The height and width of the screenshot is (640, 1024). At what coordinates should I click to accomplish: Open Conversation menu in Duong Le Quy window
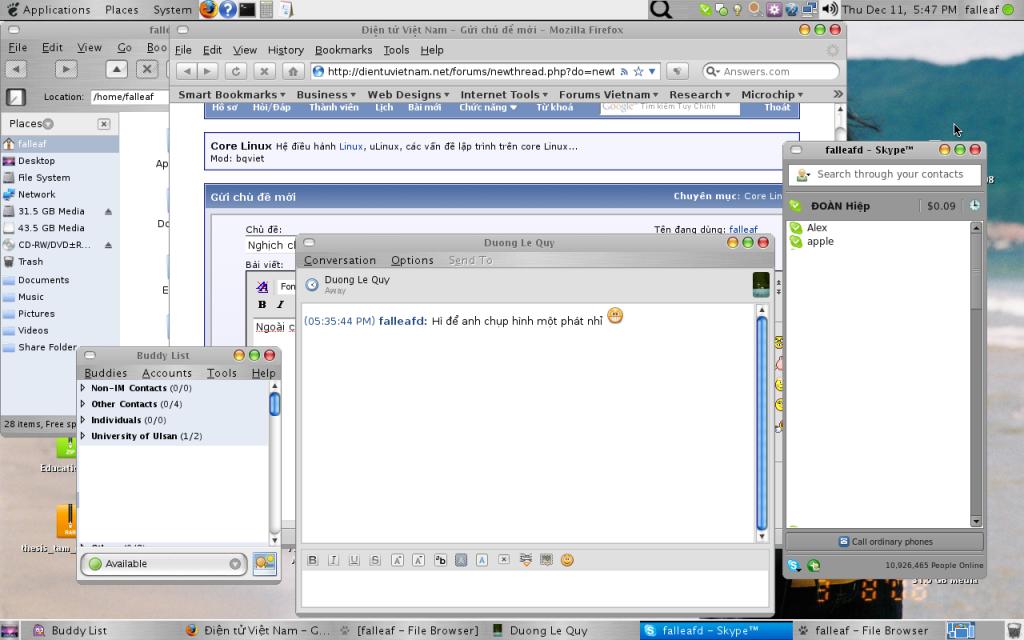pos(340,260)
